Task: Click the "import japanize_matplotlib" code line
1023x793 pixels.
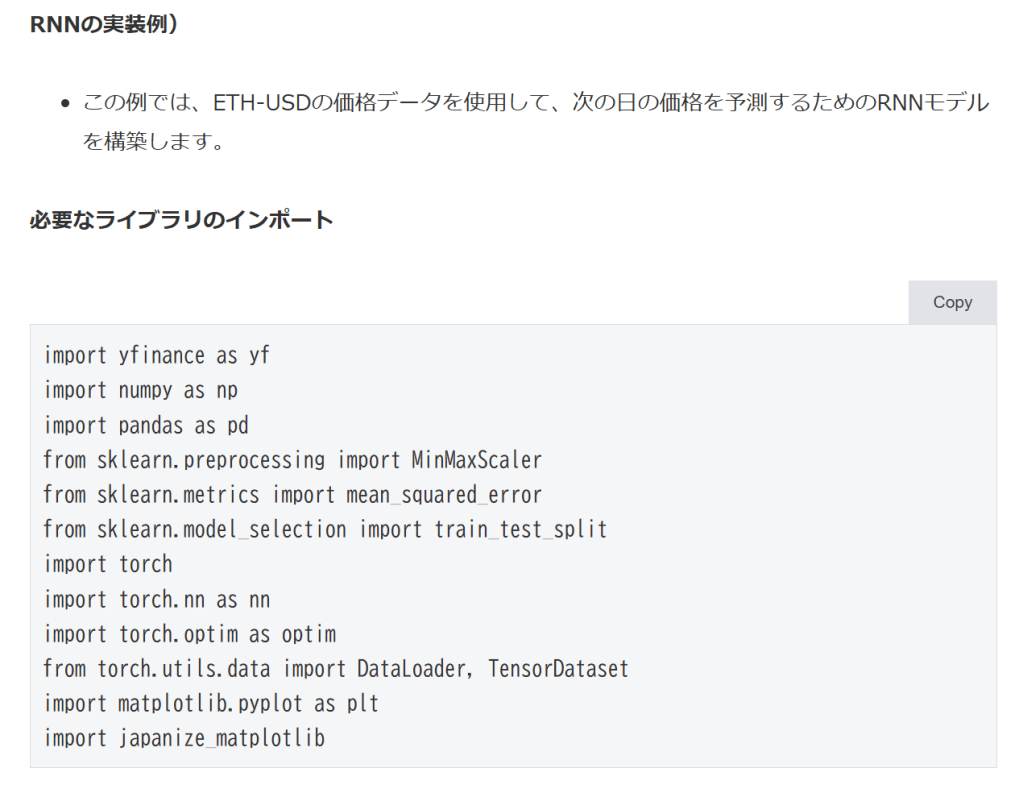Action: (x=184, y=738)
